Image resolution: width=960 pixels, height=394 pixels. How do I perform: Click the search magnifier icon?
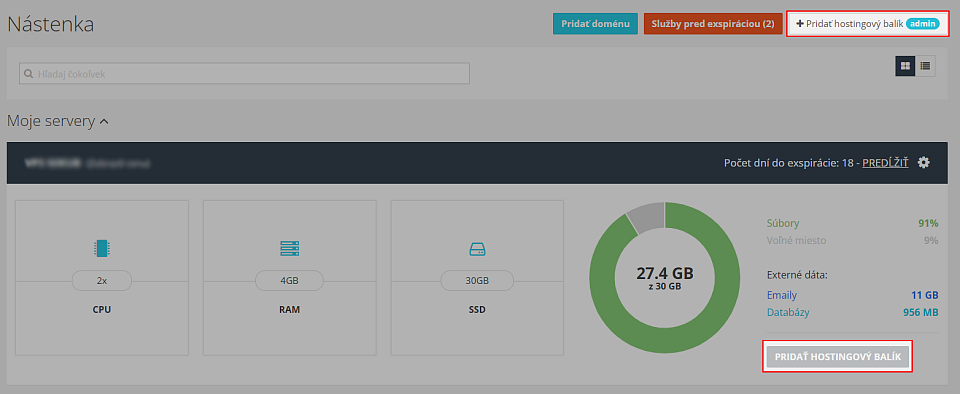(x=28, y=73)
